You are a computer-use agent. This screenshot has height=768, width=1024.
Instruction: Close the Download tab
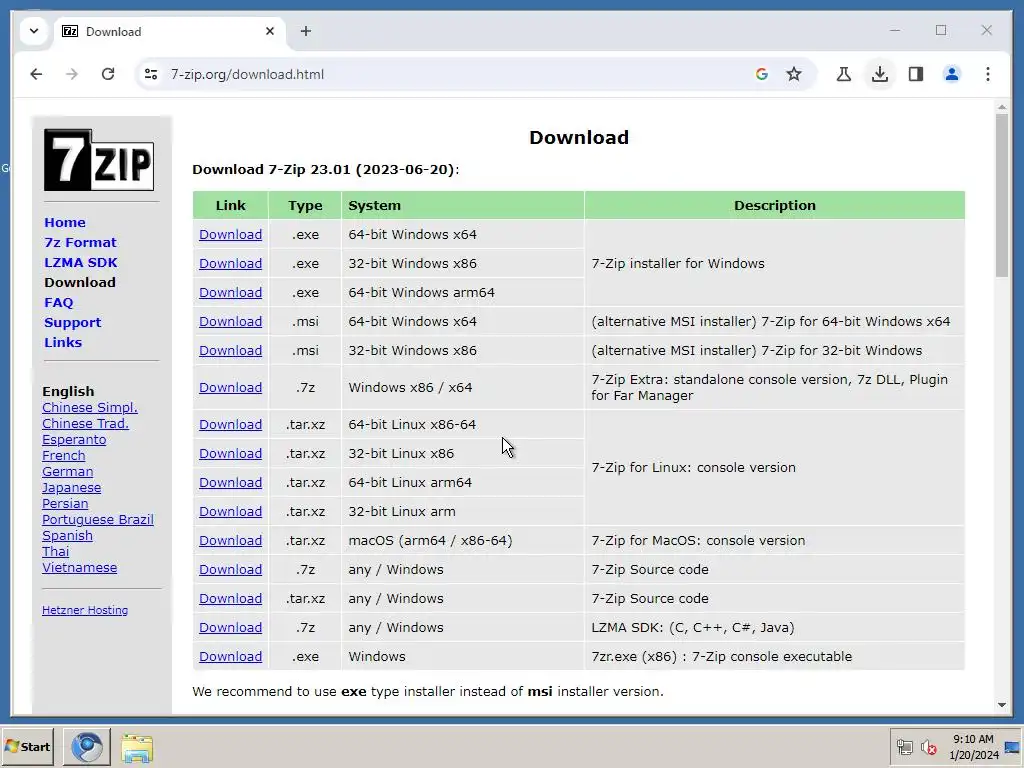270,31
